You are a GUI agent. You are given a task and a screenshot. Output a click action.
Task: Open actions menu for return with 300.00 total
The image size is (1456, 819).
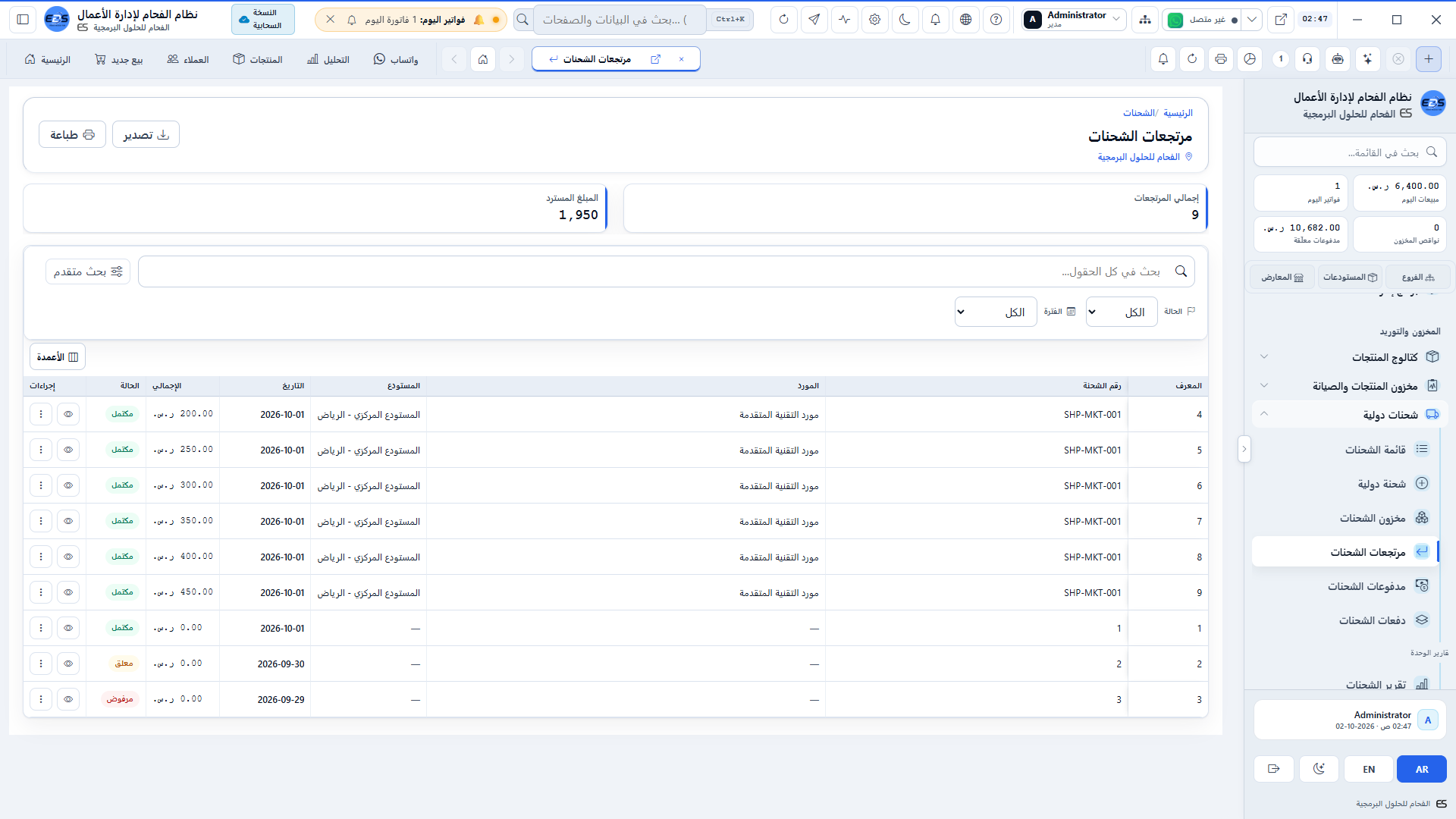(x=41, y=485)
